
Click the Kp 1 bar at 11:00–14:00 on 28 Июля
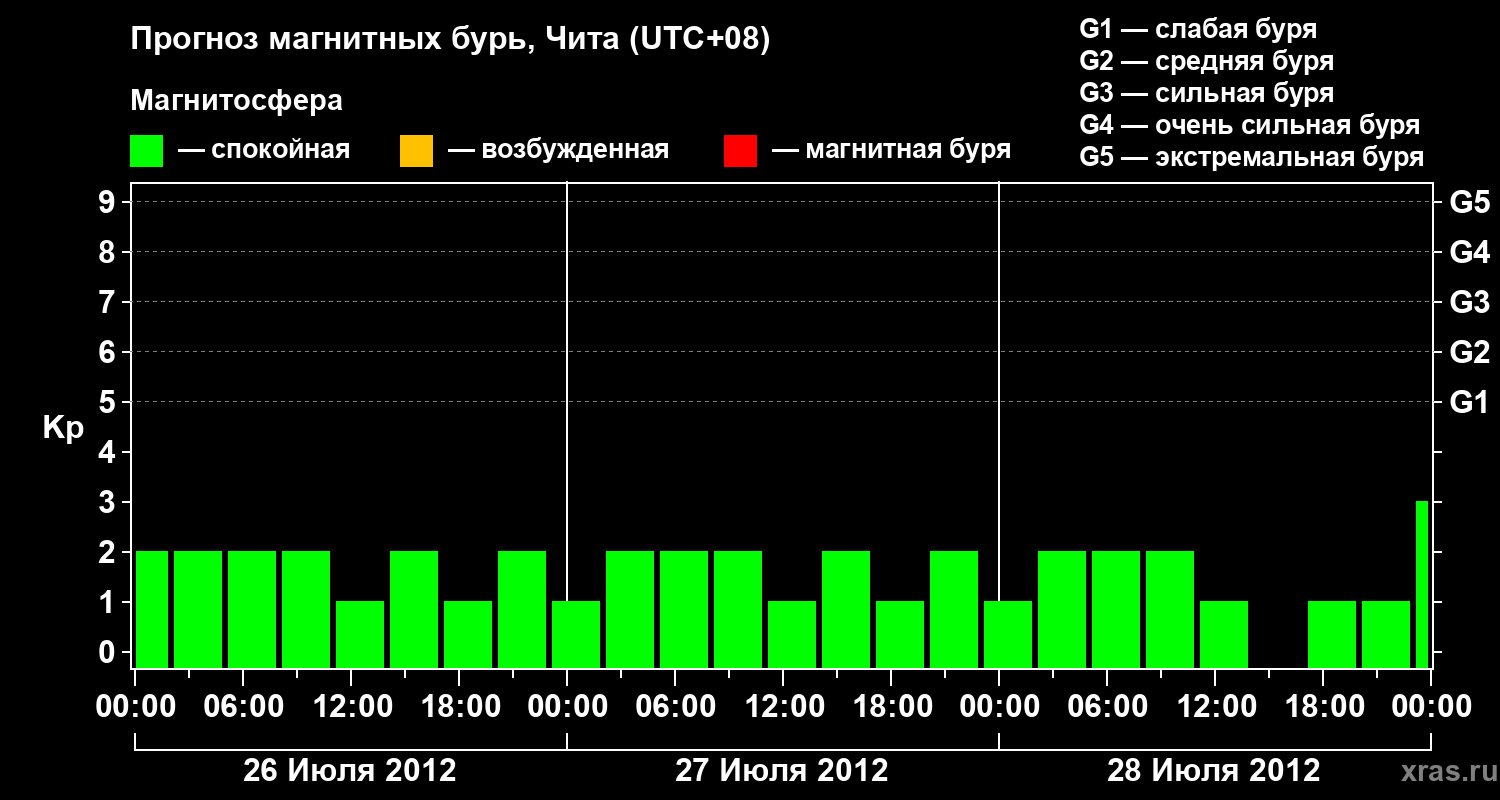point(1224,634)
